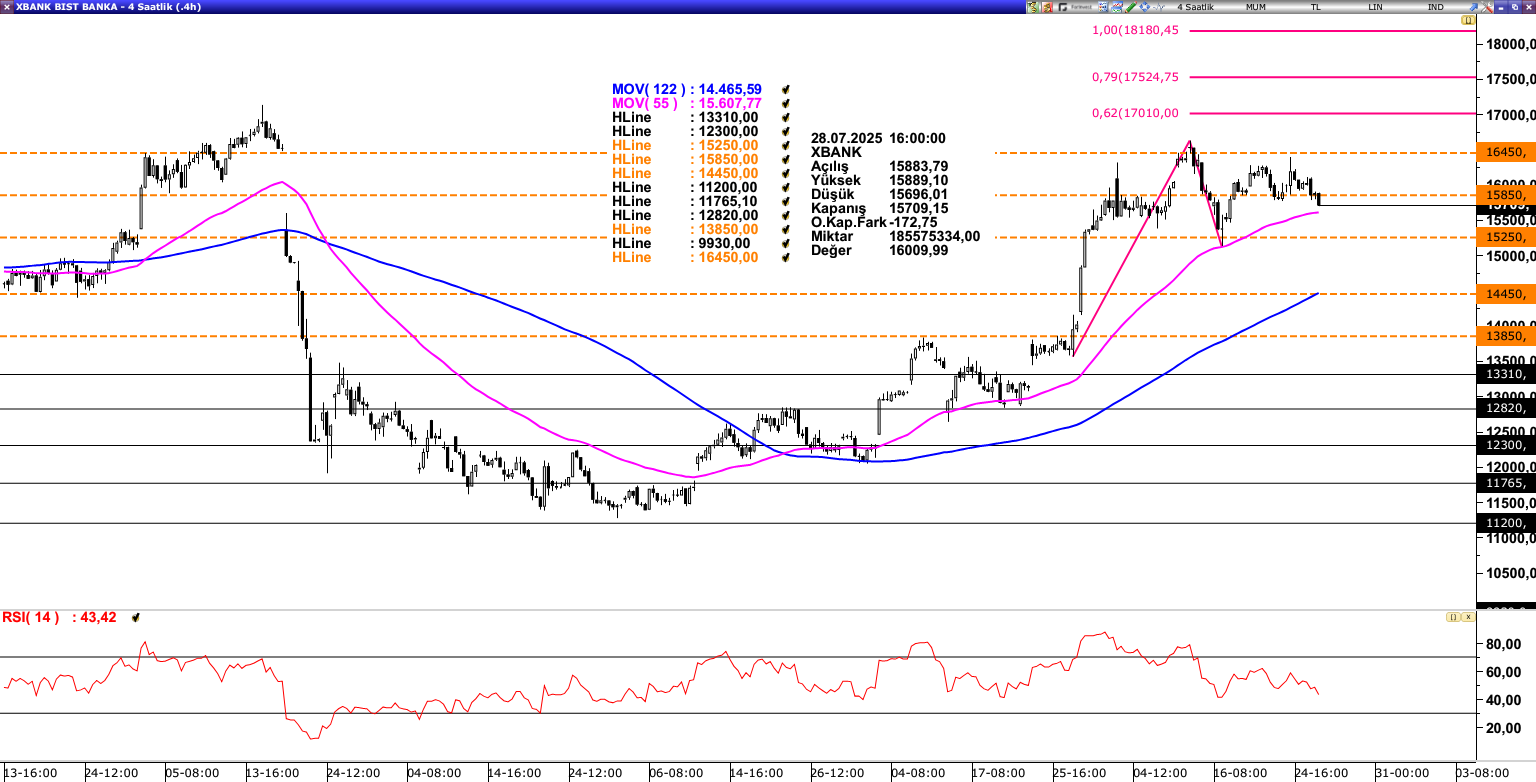Open the LIN scale selector
Viewport: 1536px width, 782px height.
click(1376, 7)
